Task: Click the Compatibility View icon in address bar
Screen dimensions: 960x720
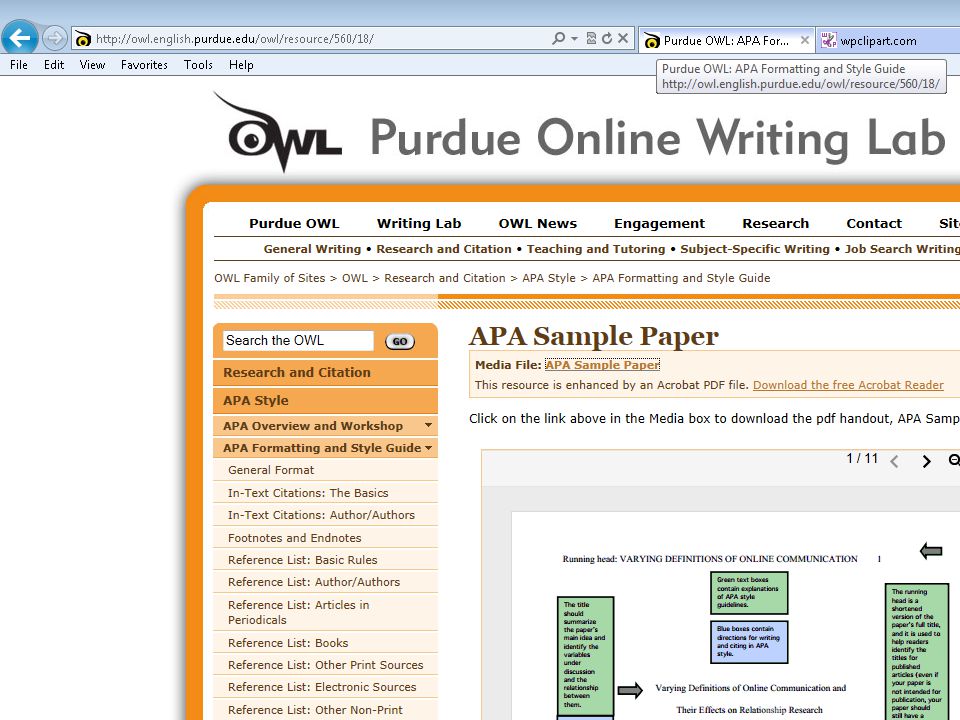Action: [x=591, y=38]
